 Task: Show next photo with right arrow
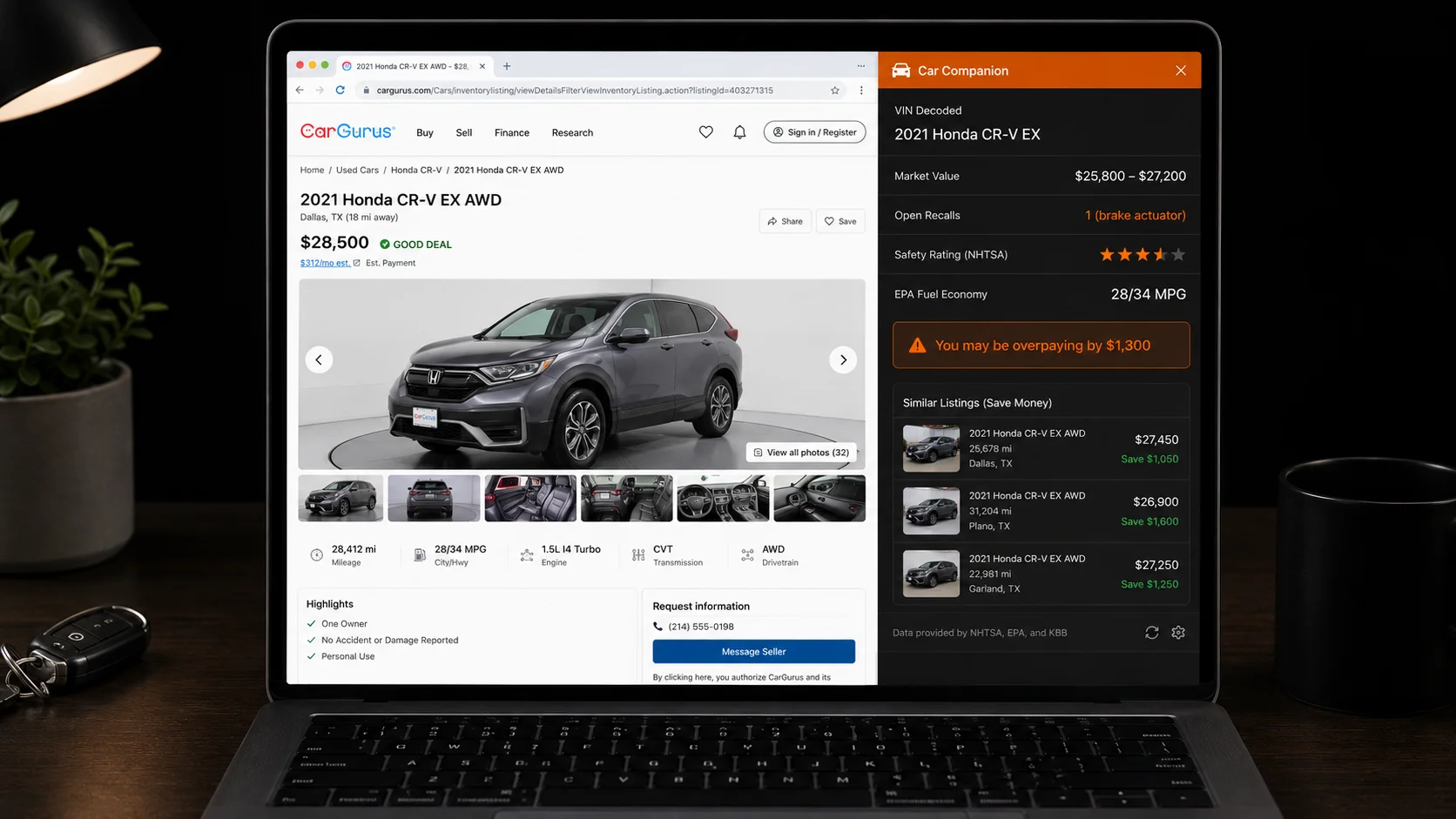[843, 359]
